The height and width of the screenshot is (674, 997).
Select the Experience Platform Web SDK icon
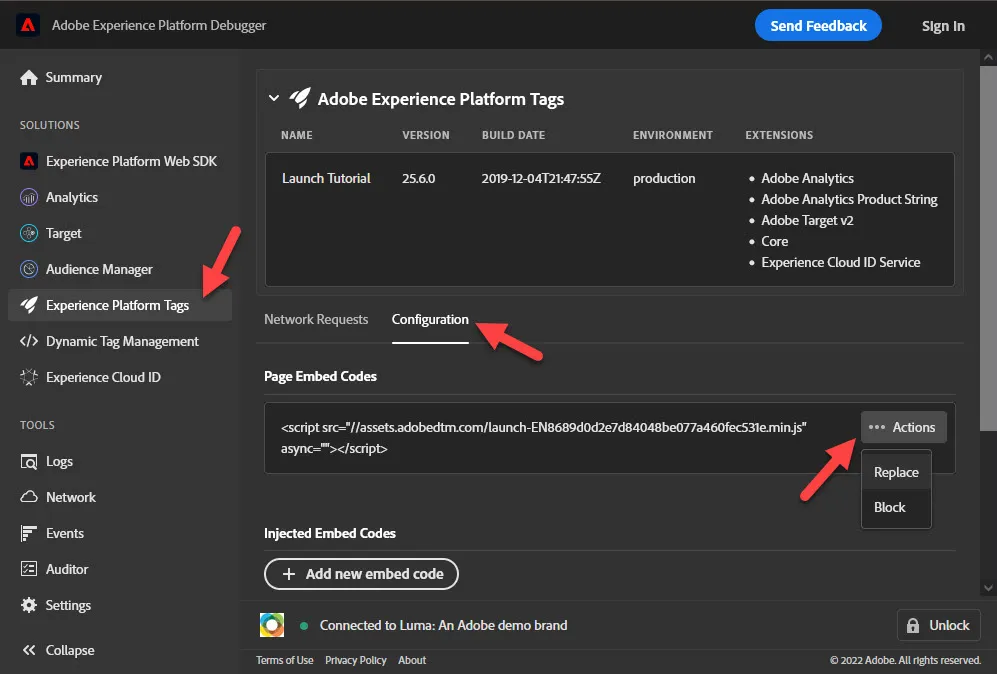pyautogui.click(x=29, y=162)
